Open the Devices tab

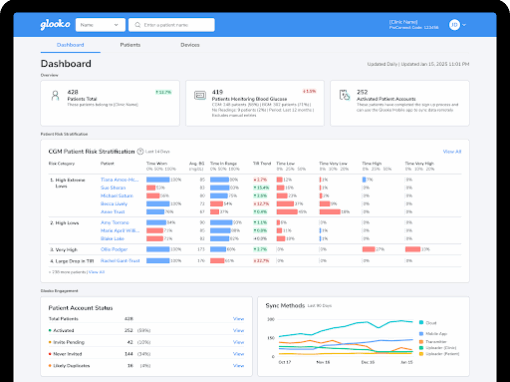(x=190, y=45)
